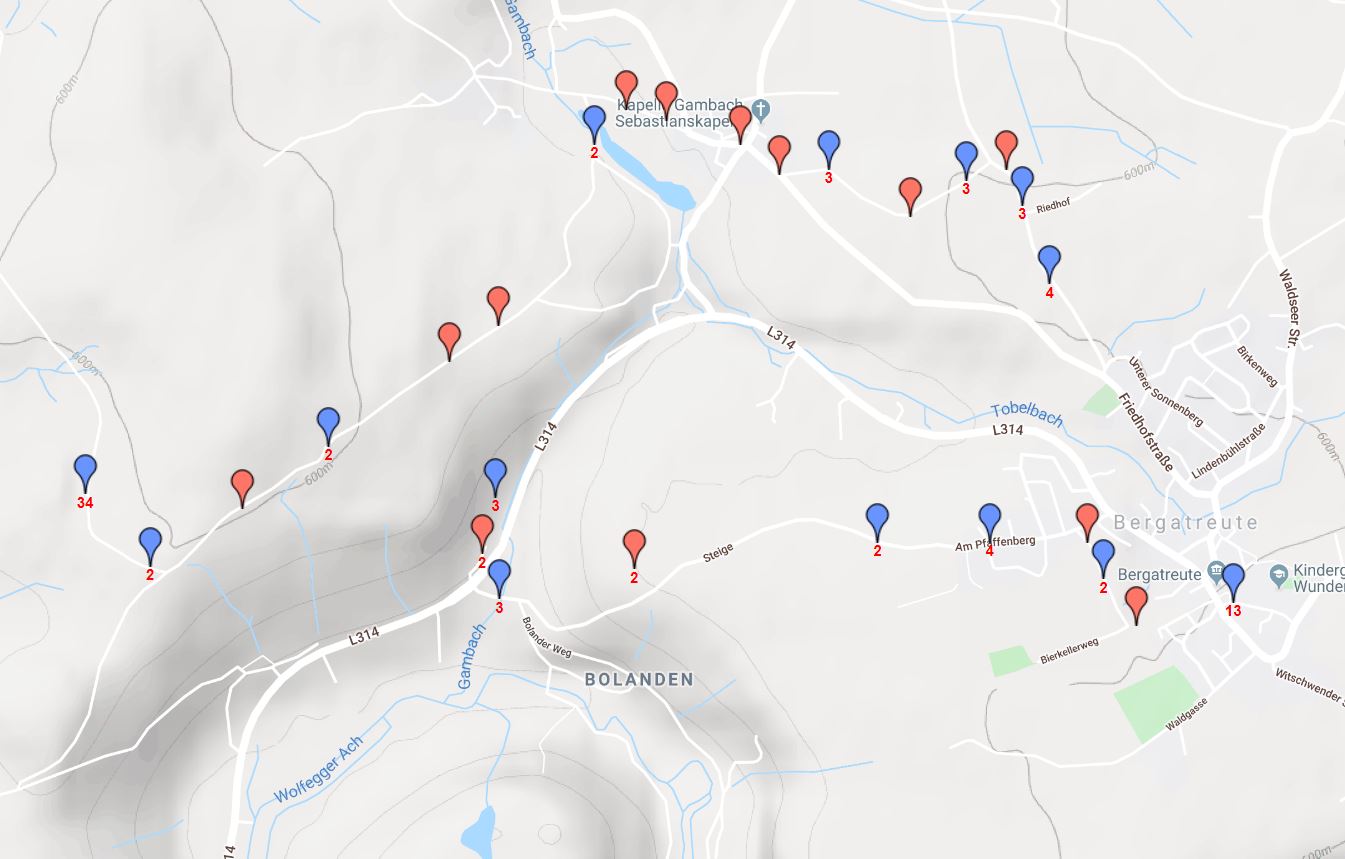Screen dimensions: 1345x859
Task: Select the blue marker 4 at Am Pfaffenberg
Action: 990,522
